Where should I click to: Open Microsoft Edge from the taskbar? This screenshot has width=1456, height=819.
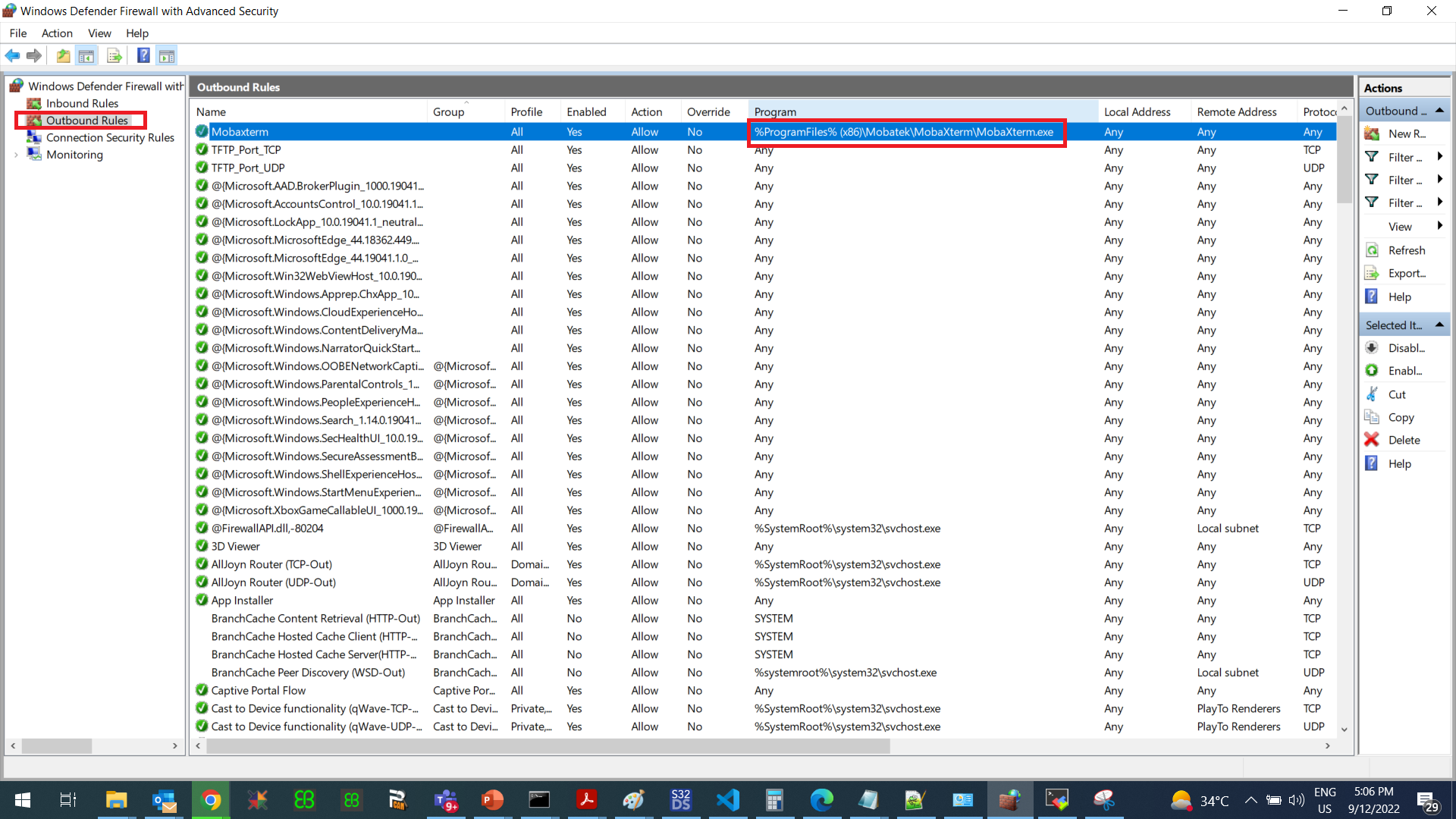821,800
